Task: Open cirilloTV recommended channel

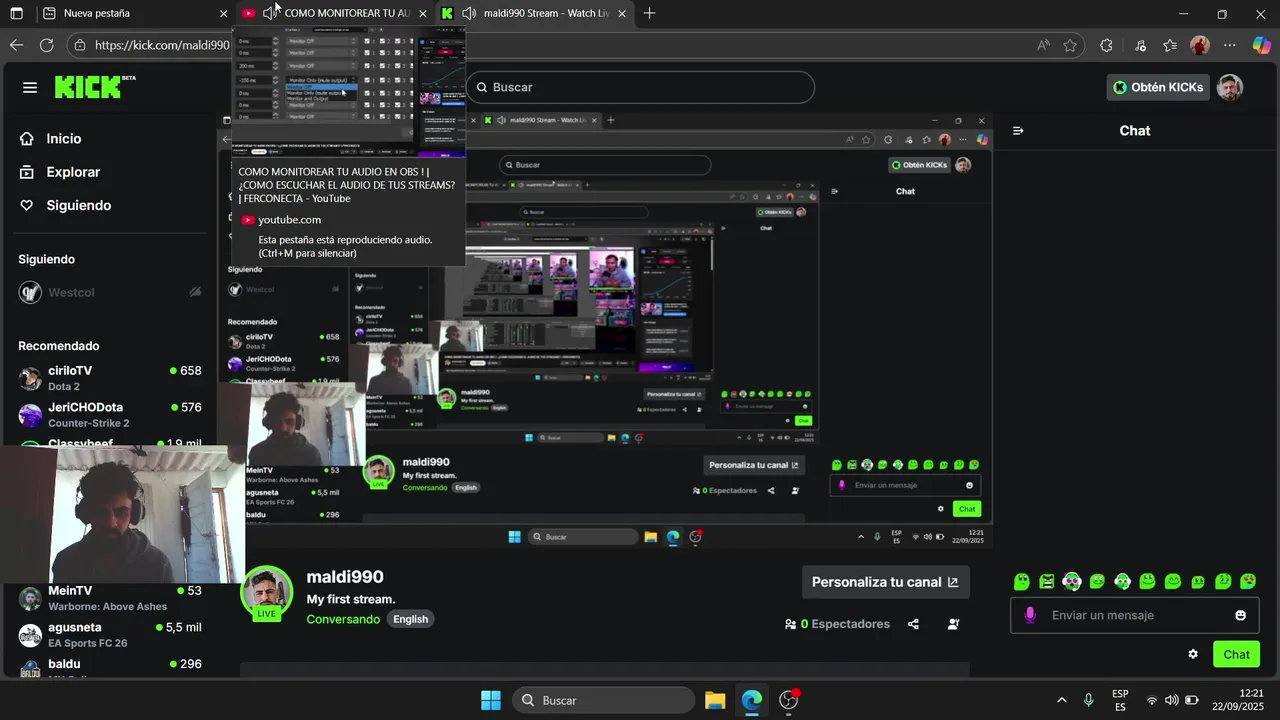Action: click(110, 378)
